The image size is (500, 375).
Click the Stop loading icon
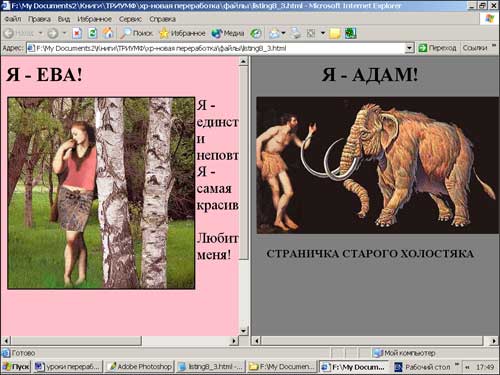click(x=77, y=33)
